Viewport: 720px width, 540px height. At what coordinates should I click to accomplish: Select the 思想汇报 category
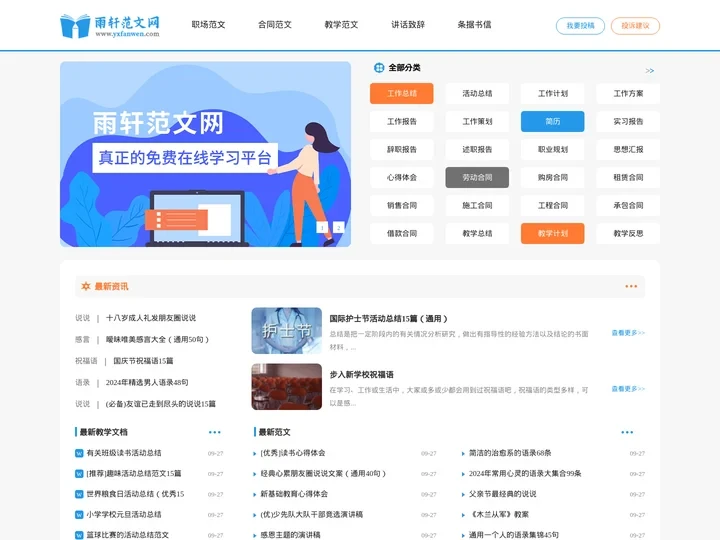tap(628, 150)
